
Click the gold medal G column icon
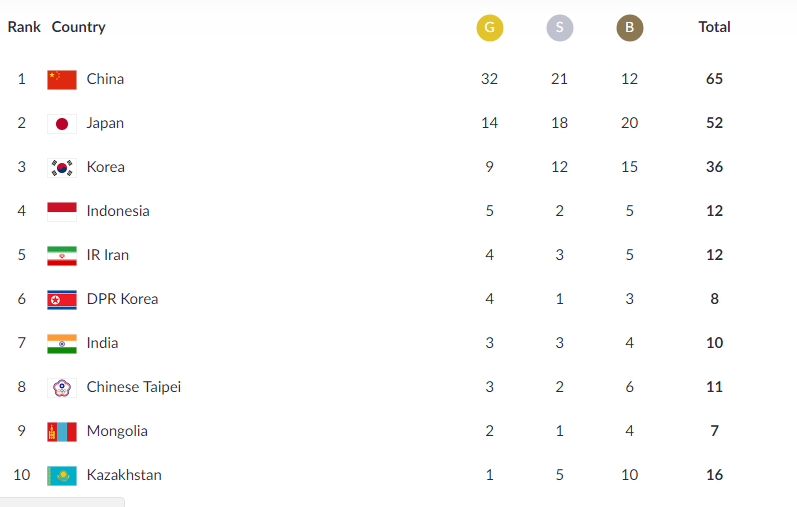coord(489,27)
